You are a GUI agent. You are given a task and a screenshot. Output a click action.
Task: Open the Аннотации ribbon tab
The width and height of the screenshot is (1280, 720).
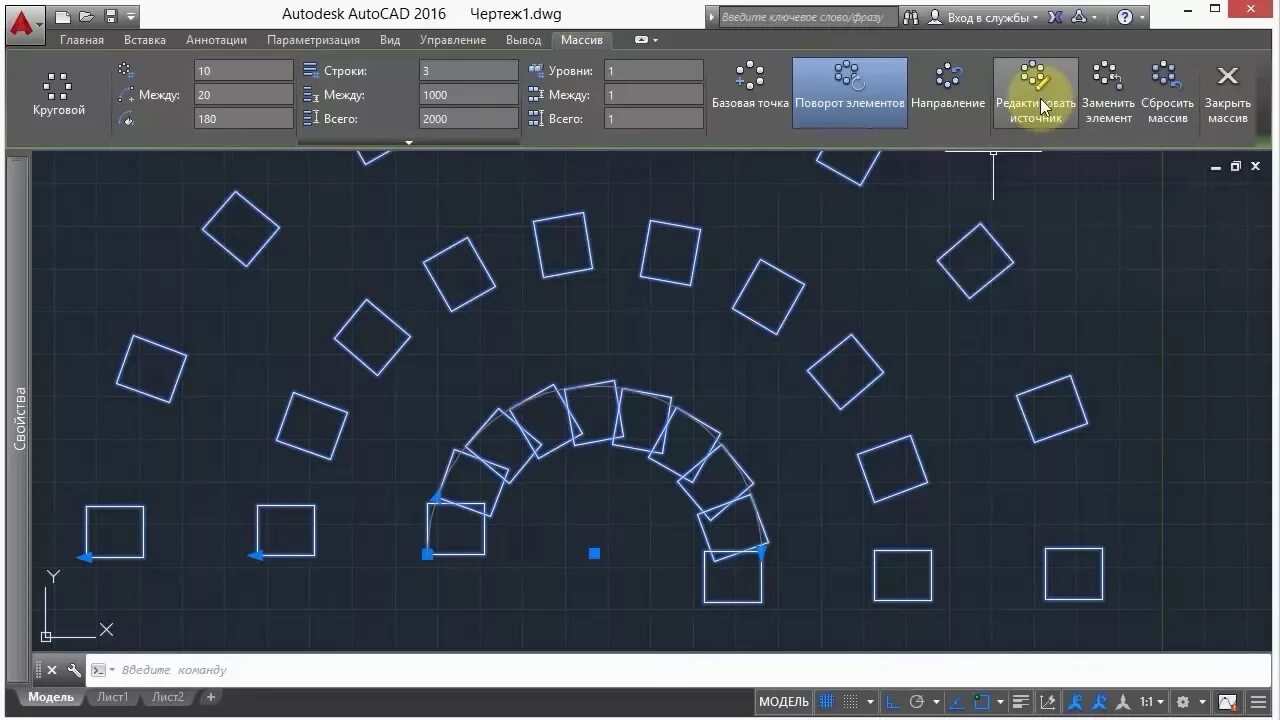click(x=216, y=40)
